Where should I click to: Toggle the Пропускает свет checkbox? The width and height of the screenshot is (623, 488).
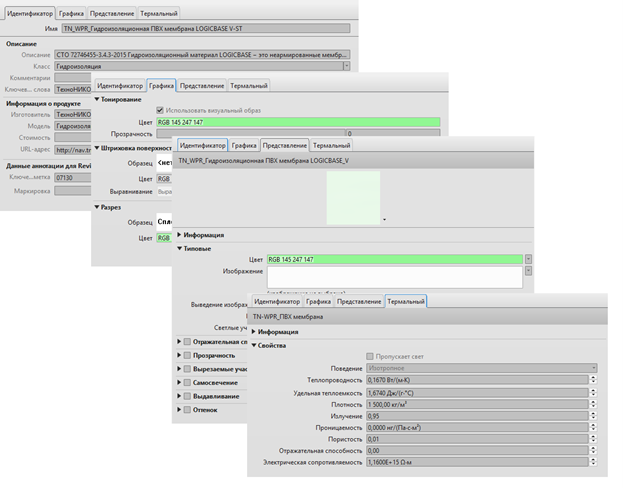tap(371, 356)
